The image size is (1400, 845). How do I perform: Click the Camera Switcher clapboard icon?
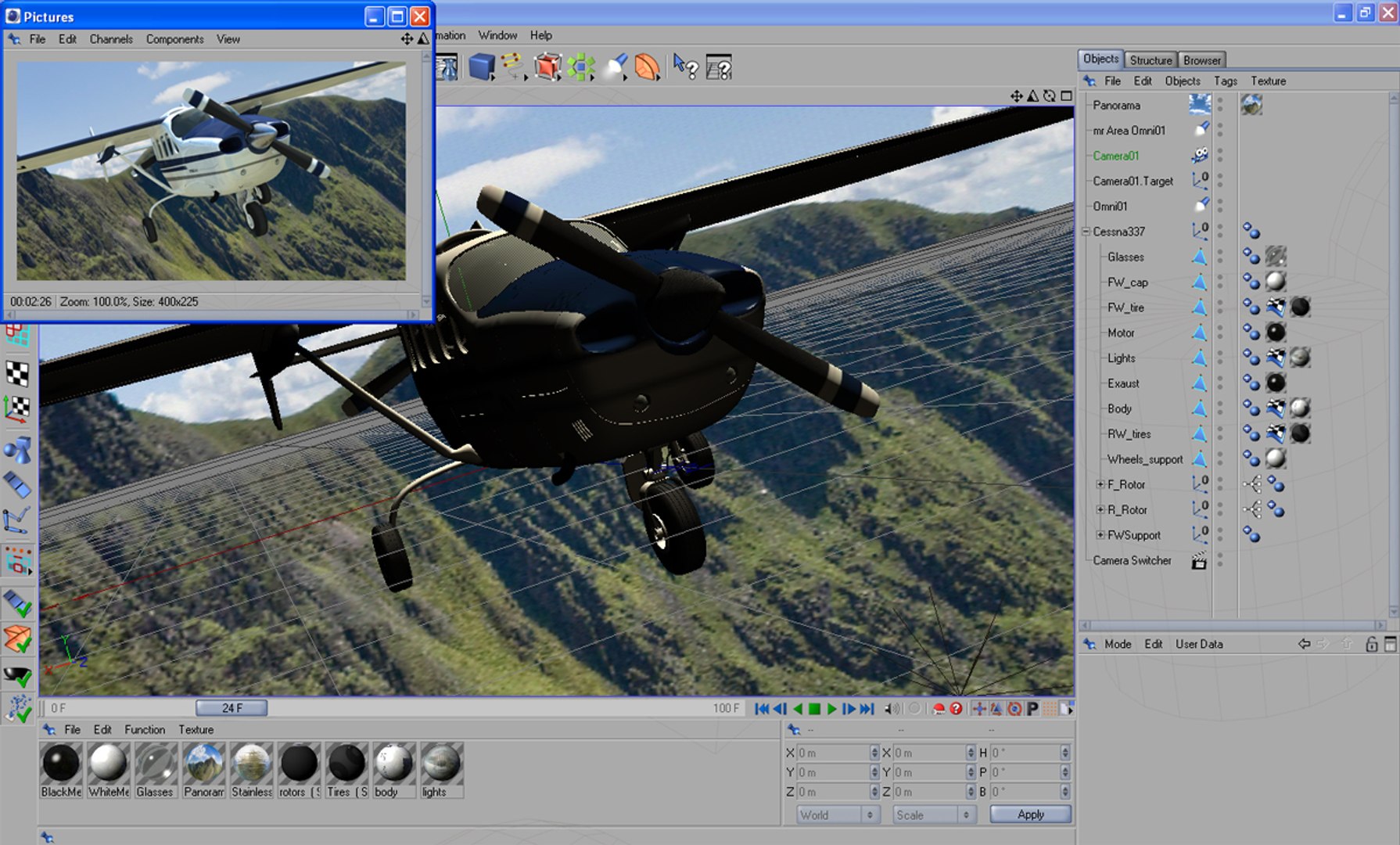pyautogui.click(x=1199, y=561)
